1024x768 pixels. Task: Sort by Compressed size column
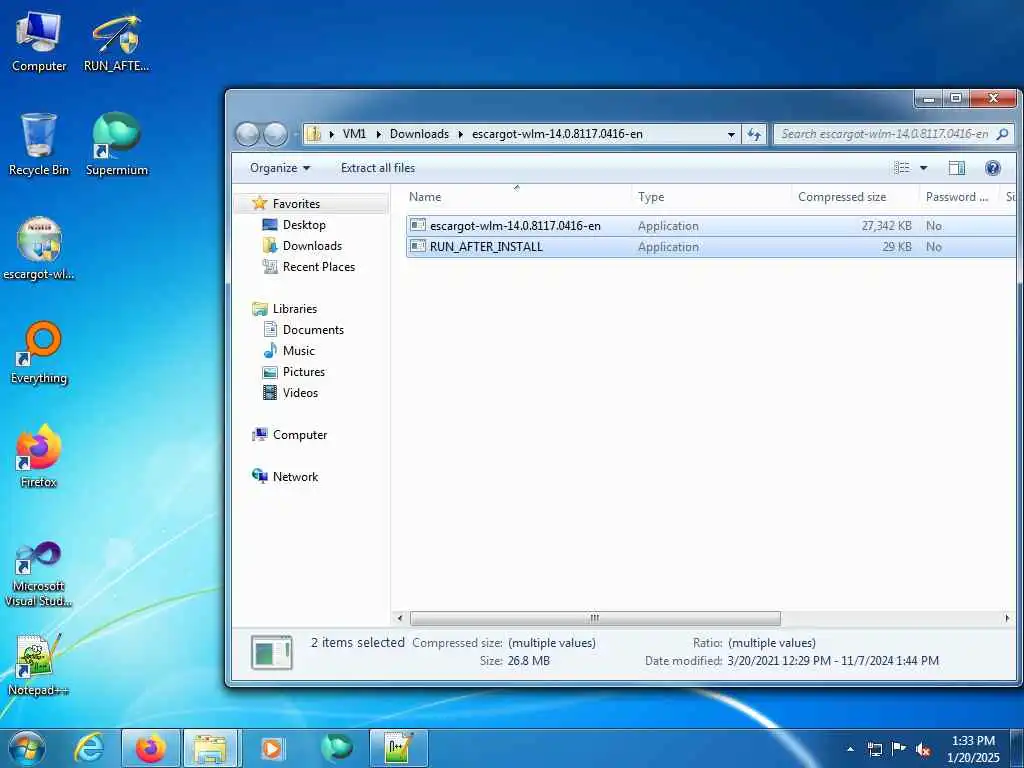(856, 197)
